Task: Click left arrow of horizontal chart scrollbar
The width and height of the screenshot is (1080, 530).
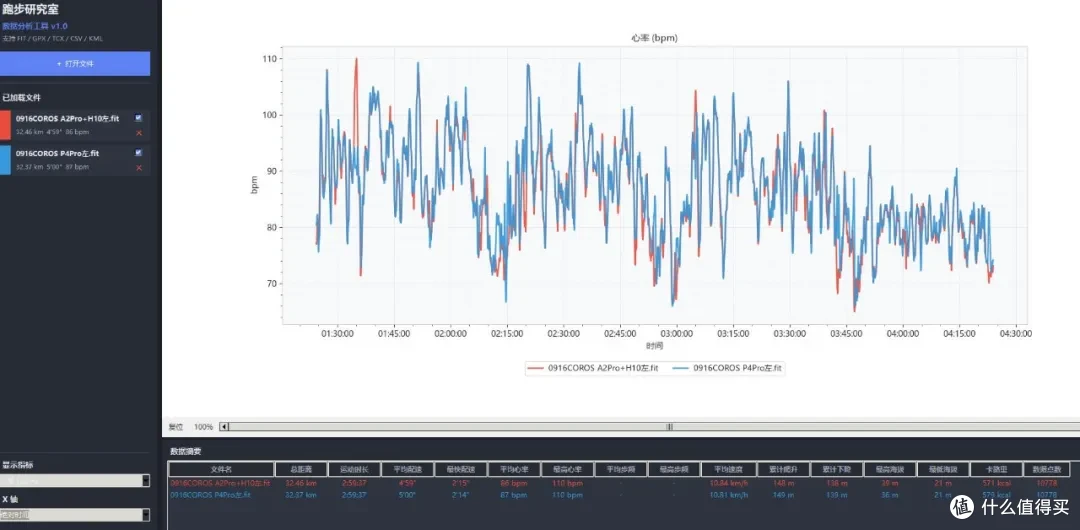Action: click(x=223, y=427)
